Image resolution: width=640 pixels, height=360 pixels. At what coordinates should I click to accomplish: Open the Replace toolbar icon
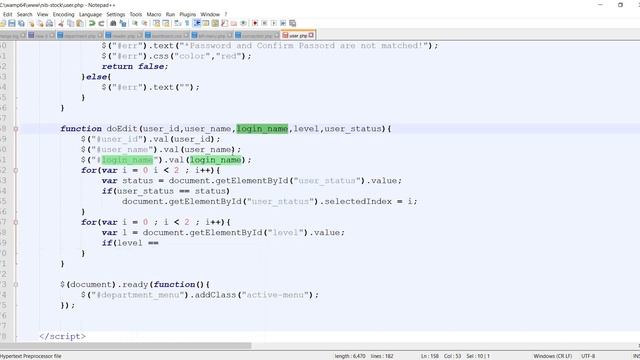click(x=122, y=23)
